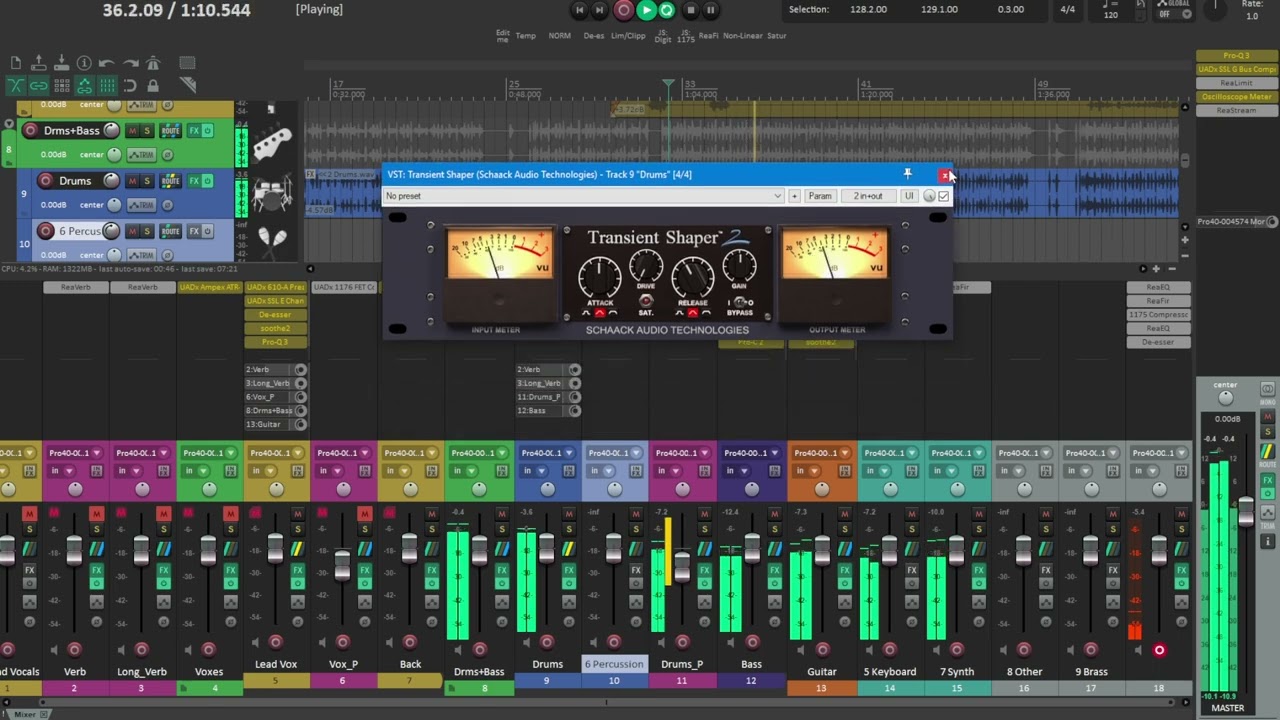This screenshot has width=1280, height=720.
Task: Click the Undo arrow icon
Action: coord(107,63)
